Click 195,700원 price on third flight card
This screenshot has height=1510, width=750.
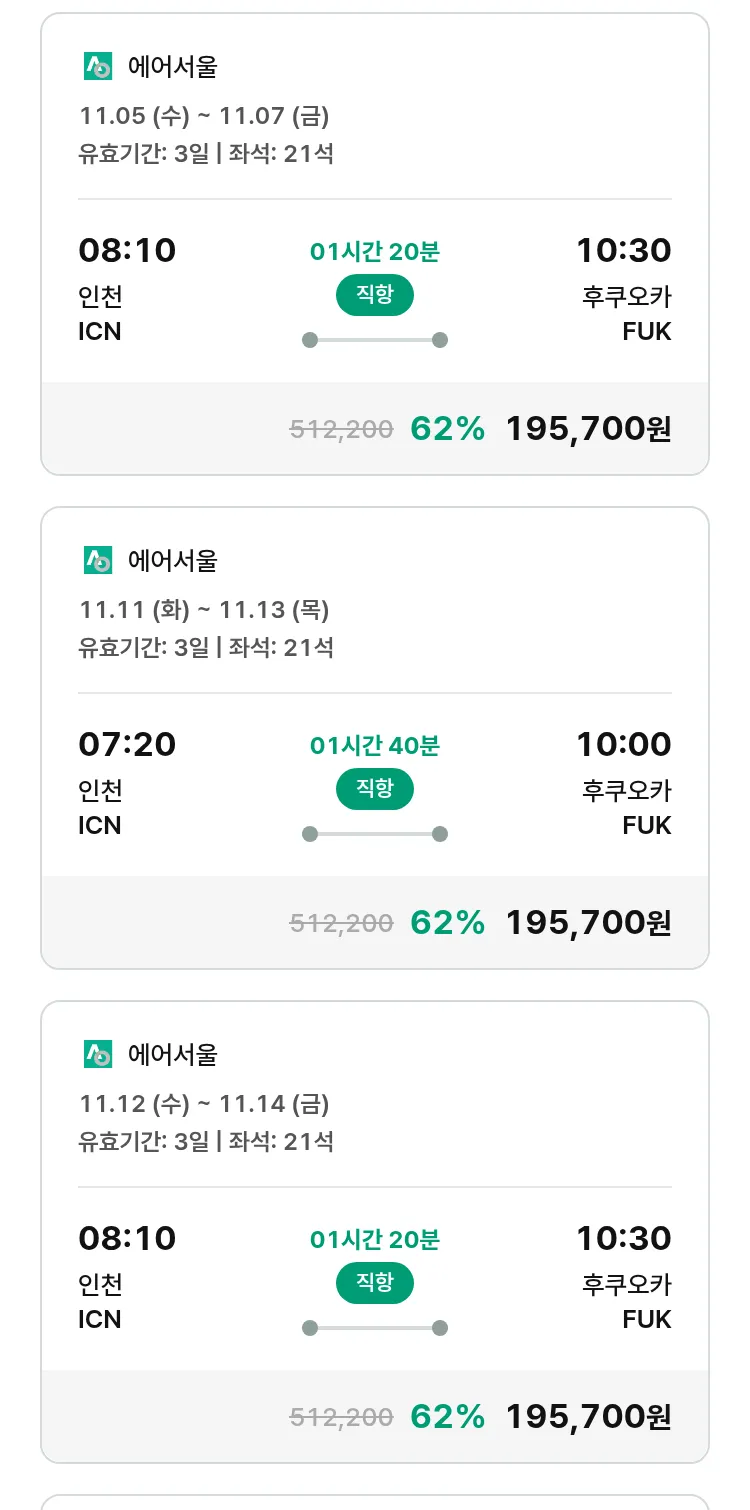[x=588, y=1417]
